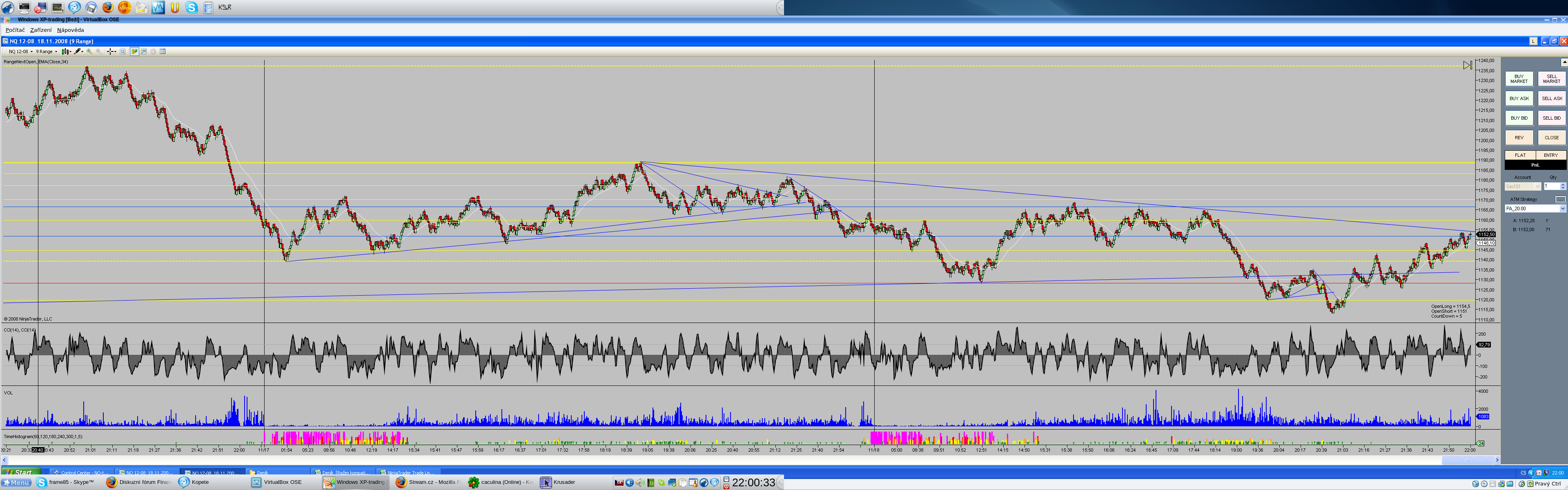
Task: Open the data box icon
Action: (x=122, y=52)
